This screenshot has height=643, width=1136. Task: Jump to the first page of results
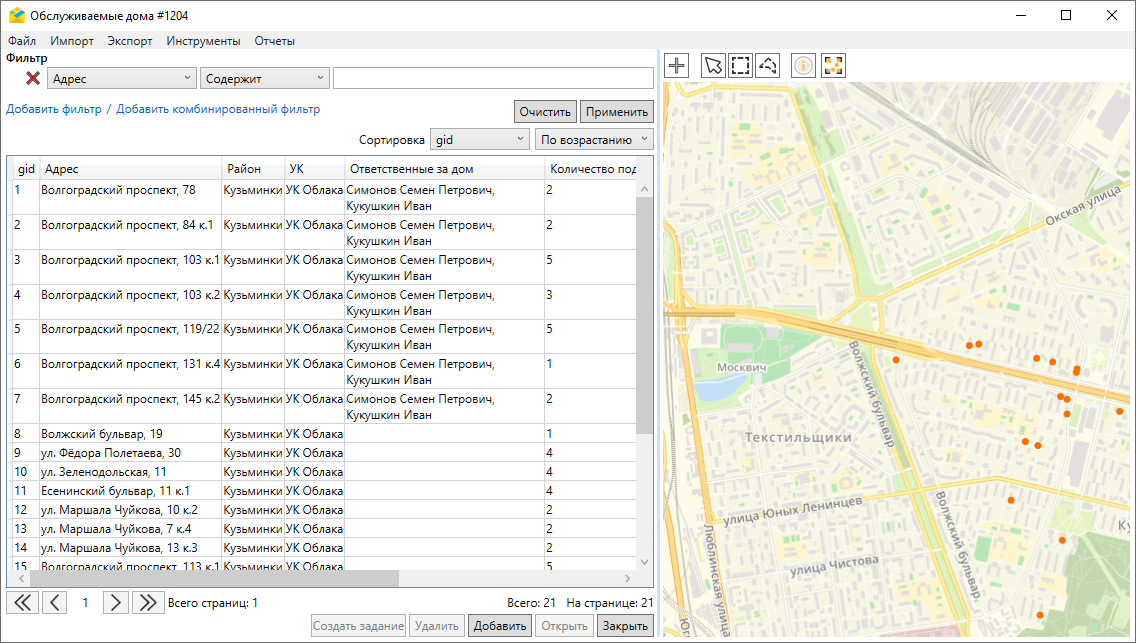(23, 602)
